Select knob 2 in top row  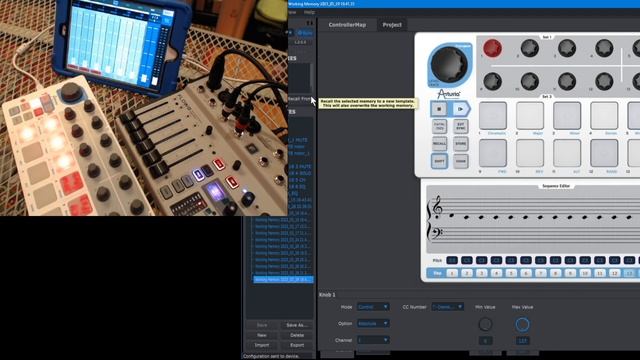(529, 48)
